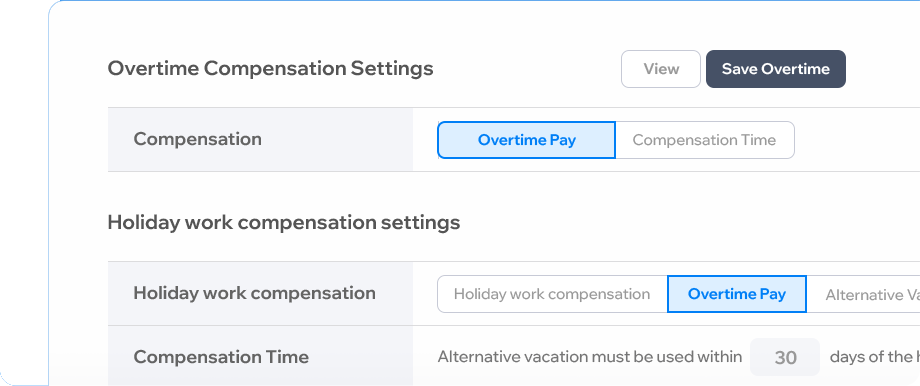
Task: Click the View button
Action: pos(661,69)
